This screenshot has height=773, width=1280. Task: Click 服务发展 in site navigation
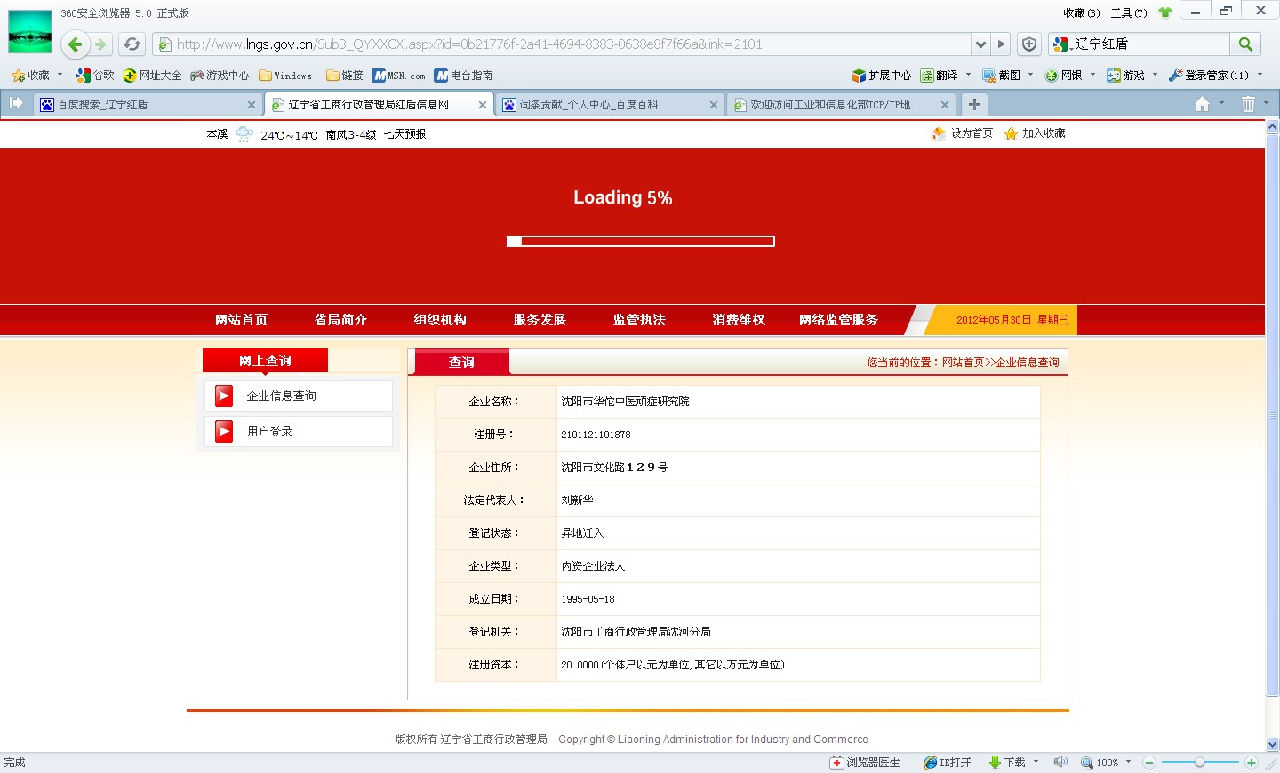tap(540, 320)
